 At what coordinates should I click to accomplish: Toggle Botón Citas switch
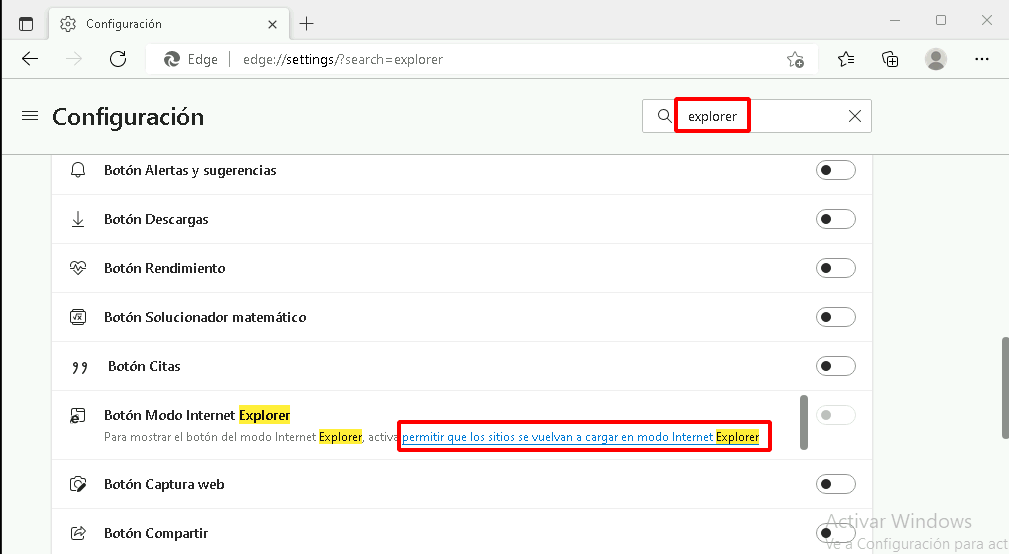[x=835, y=366]
